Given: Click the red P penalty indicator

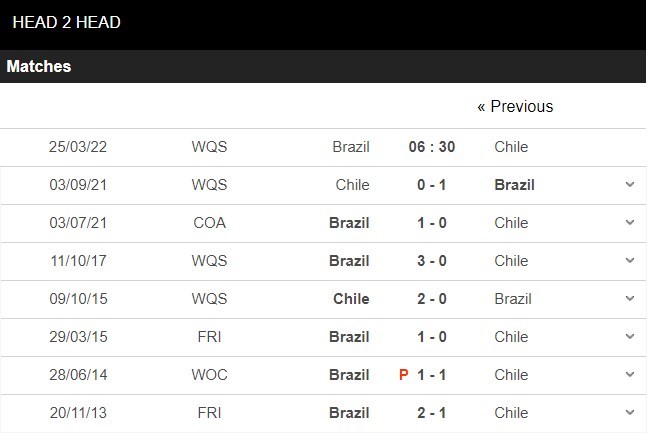Looking at the screenshot, I should coord(403,375).
